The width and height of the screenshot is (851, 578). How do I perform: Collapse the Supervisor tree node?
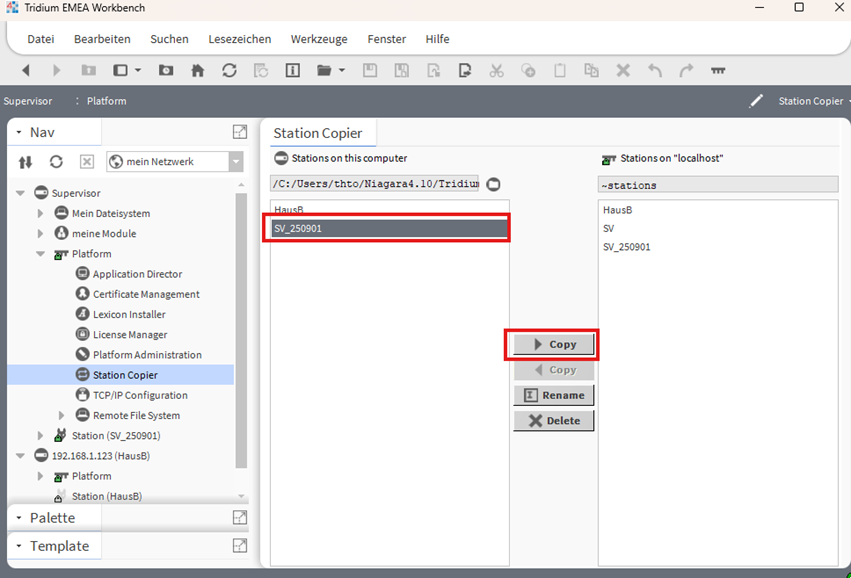click(x=21, y=193)
